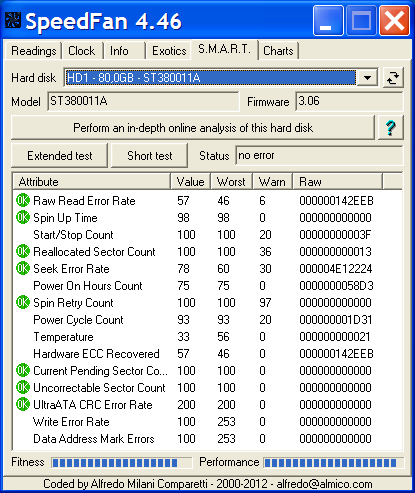Click raw value 000000000021

335,337
